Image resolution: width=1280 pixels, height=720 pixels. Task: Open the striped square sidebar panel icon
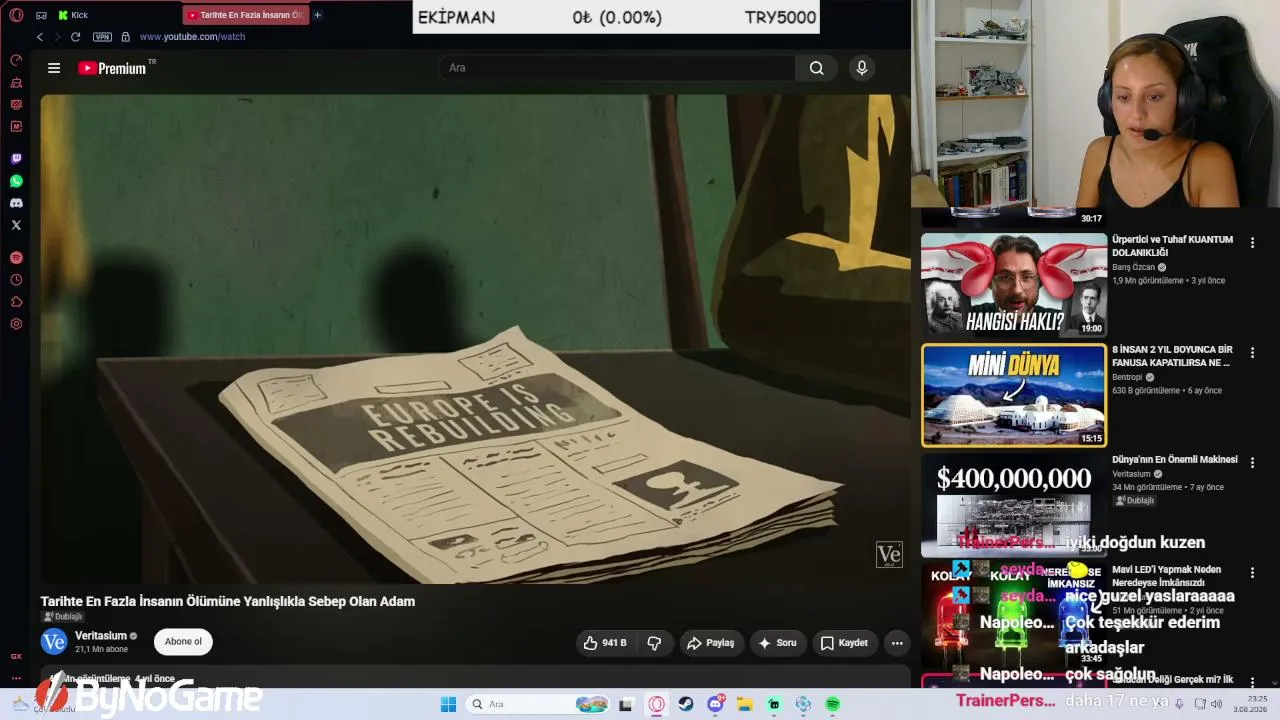coord(16,104)
